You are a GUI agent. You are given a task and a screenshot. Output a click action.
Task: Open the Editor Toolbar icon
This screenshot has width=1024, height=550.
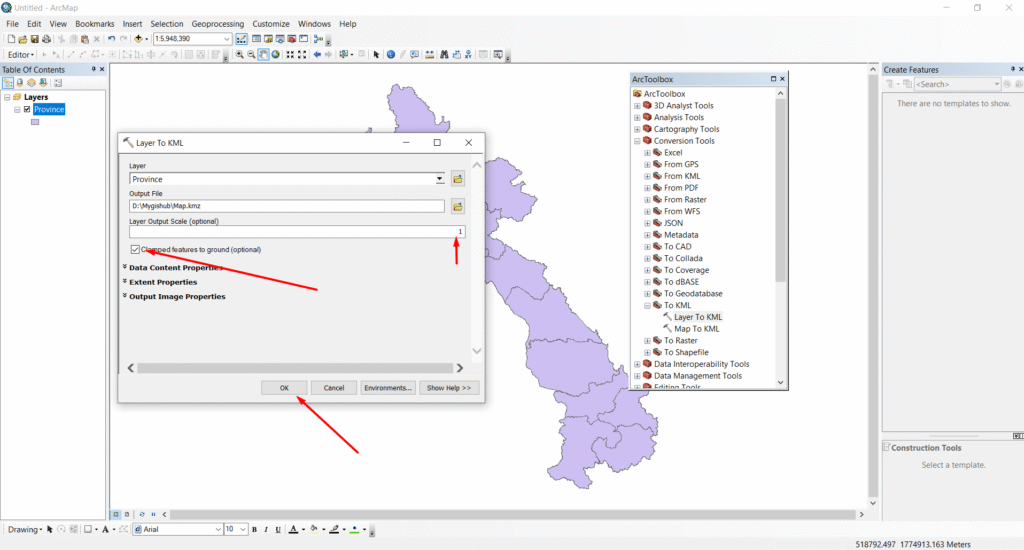pyautogui.click(x=241, y=39)
